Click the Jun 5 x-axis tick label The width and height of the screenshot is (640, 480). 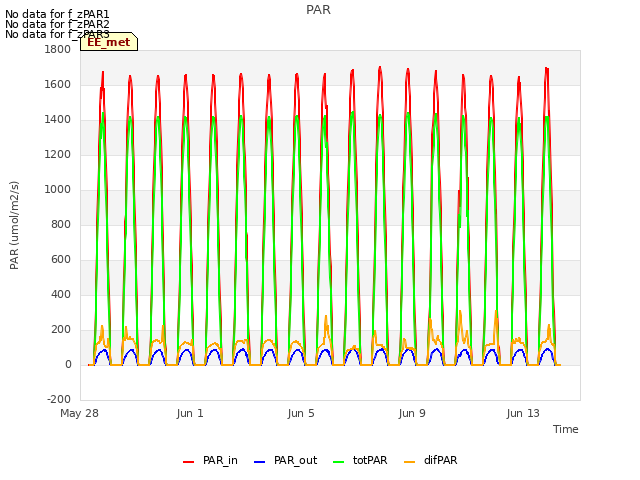coord(301,413)
